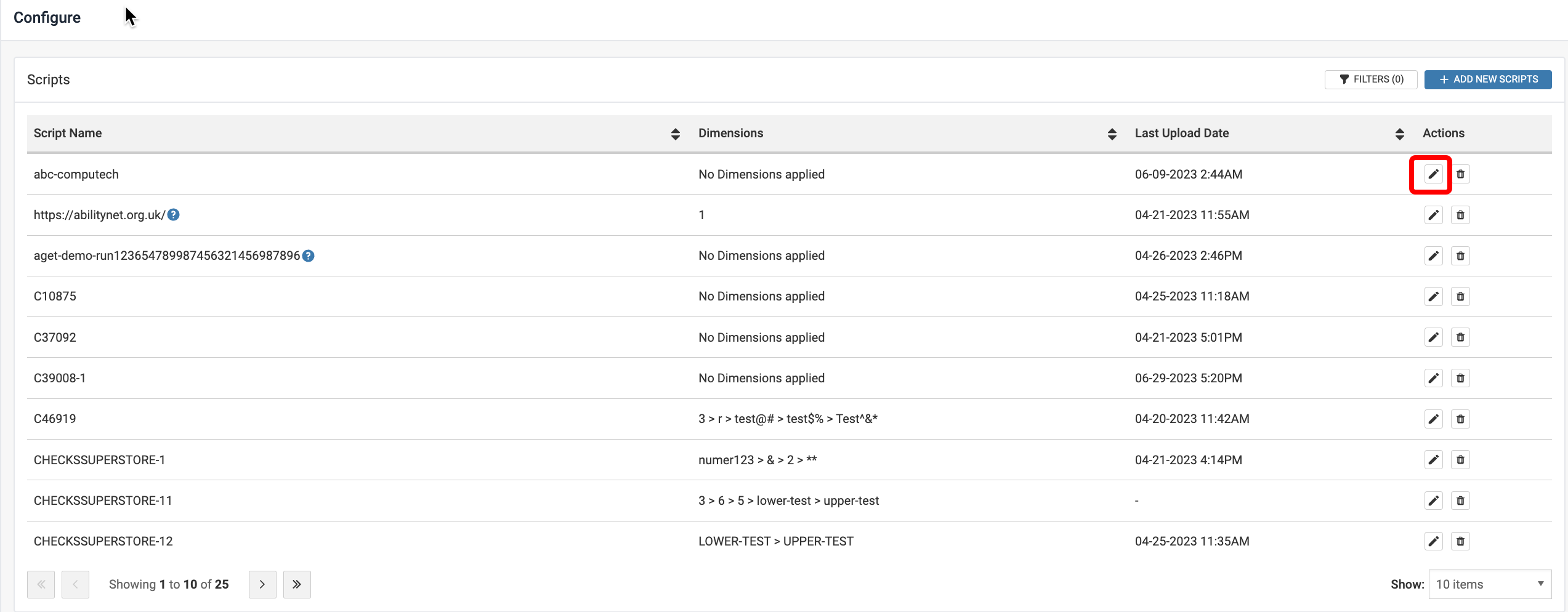Select the CHECKSSUPERSTORE-1 script name
The width and height of the screenshot is (1568, 612).
(99, 460)
